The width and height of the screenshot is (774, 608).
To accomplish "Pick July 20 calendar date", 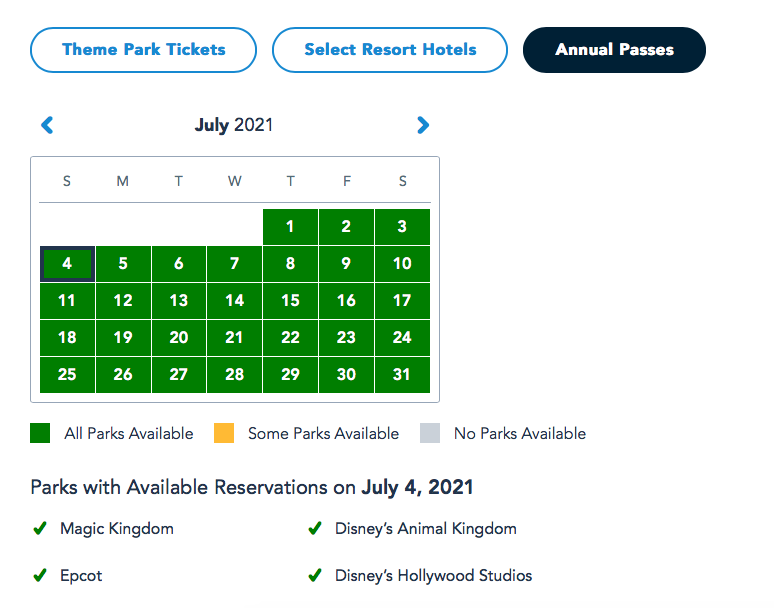I will [x=179, y=338].
